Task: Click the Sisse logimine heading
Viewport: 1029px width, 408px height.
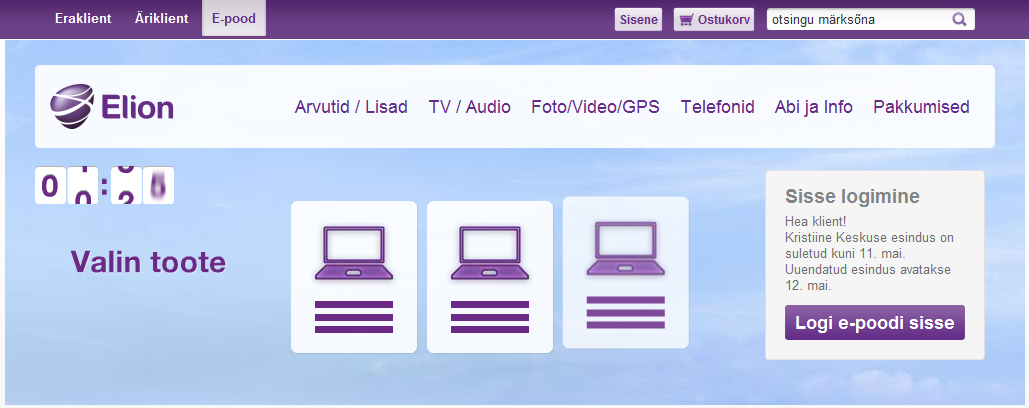Action: [x=852, y=196]
